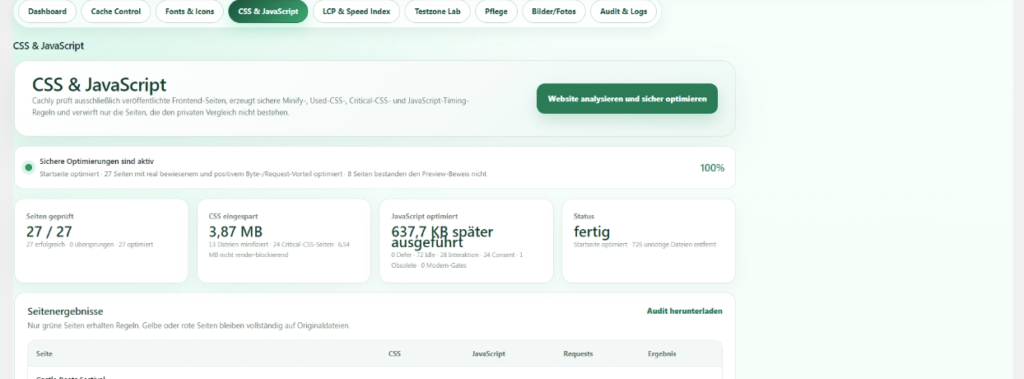Switch to the Pflege tab

click(x=496, y=11)
